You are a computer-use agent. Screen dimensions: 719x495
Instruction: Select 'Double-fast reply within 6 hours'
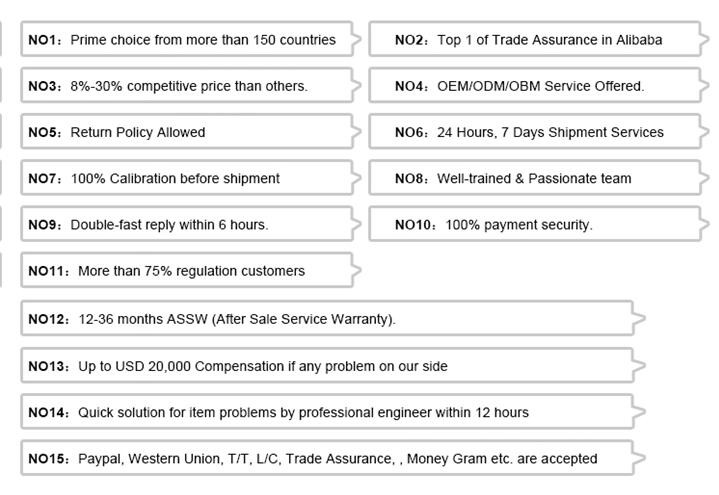click(187, 224)
